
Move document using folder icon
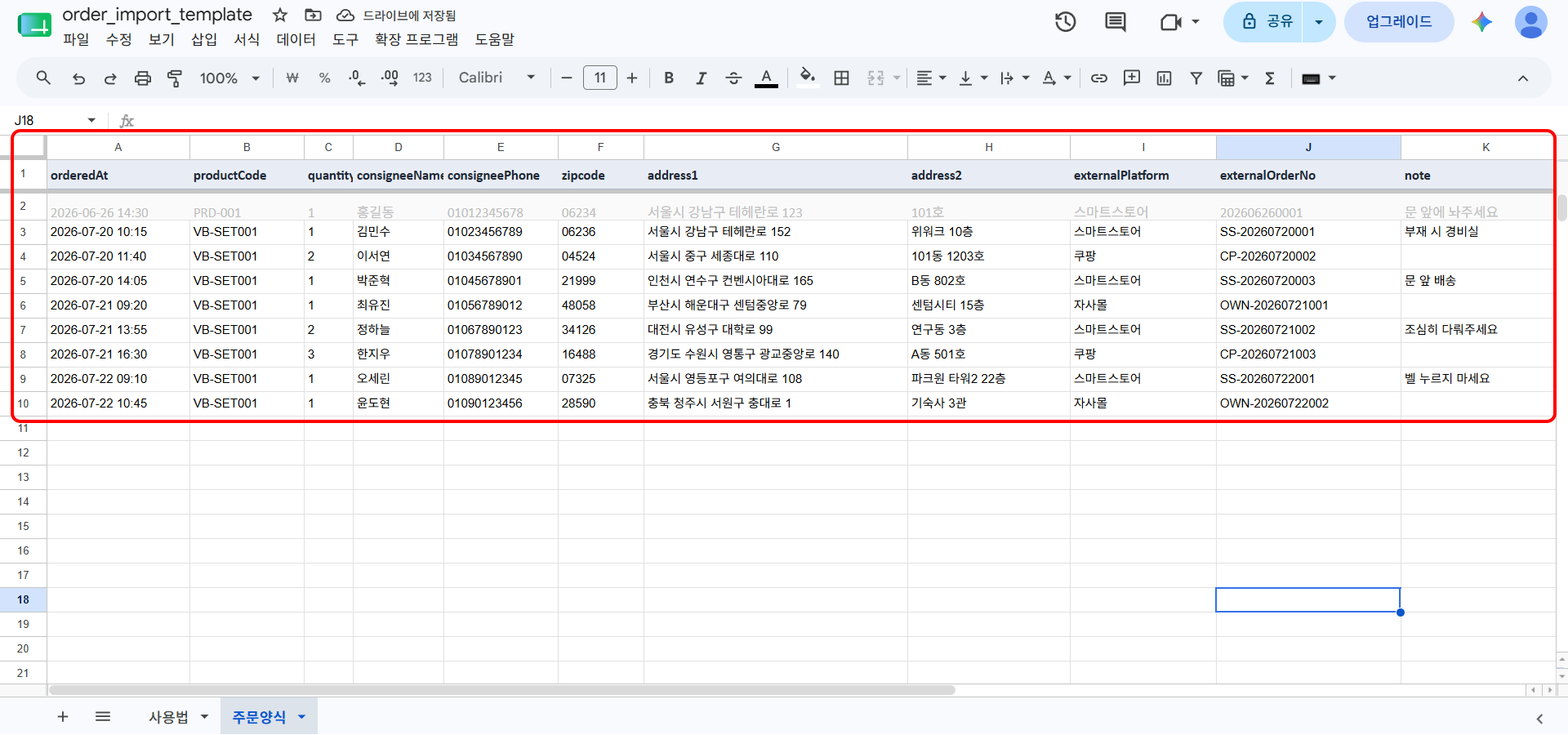click(x=312, y=15)
